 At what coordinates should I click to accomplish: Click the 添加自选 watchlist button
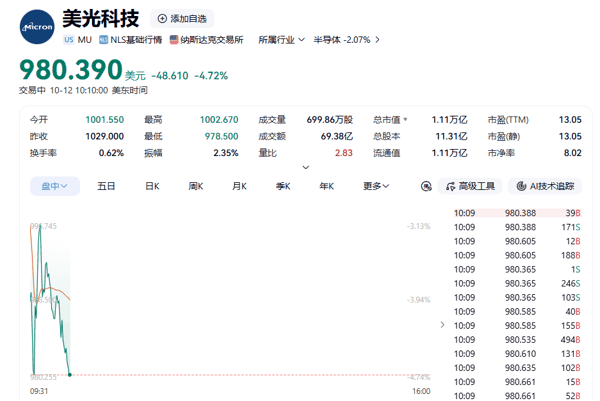click(182, 19)
